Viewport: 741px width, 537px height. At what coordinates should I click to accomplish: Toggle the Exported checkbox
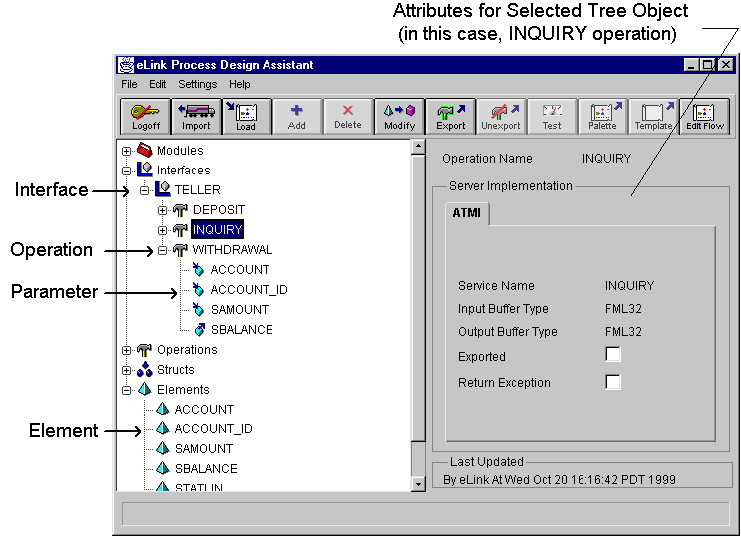pyautogui.click(x=613, y=354)
